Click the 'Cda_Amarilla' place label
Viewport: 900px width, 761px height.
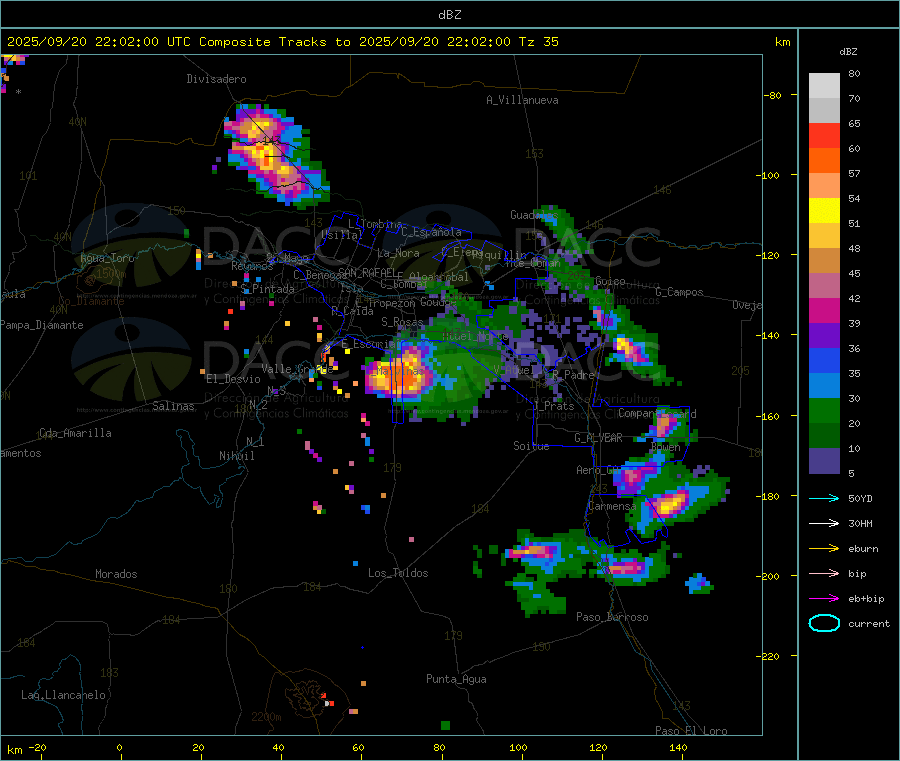[x=75, y=433]
